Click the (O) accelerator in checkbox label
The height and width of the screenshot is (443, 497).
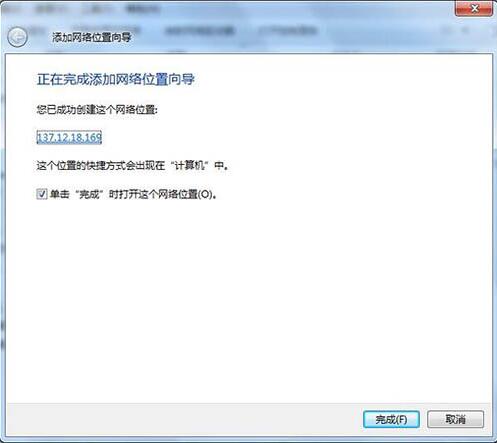205,194
